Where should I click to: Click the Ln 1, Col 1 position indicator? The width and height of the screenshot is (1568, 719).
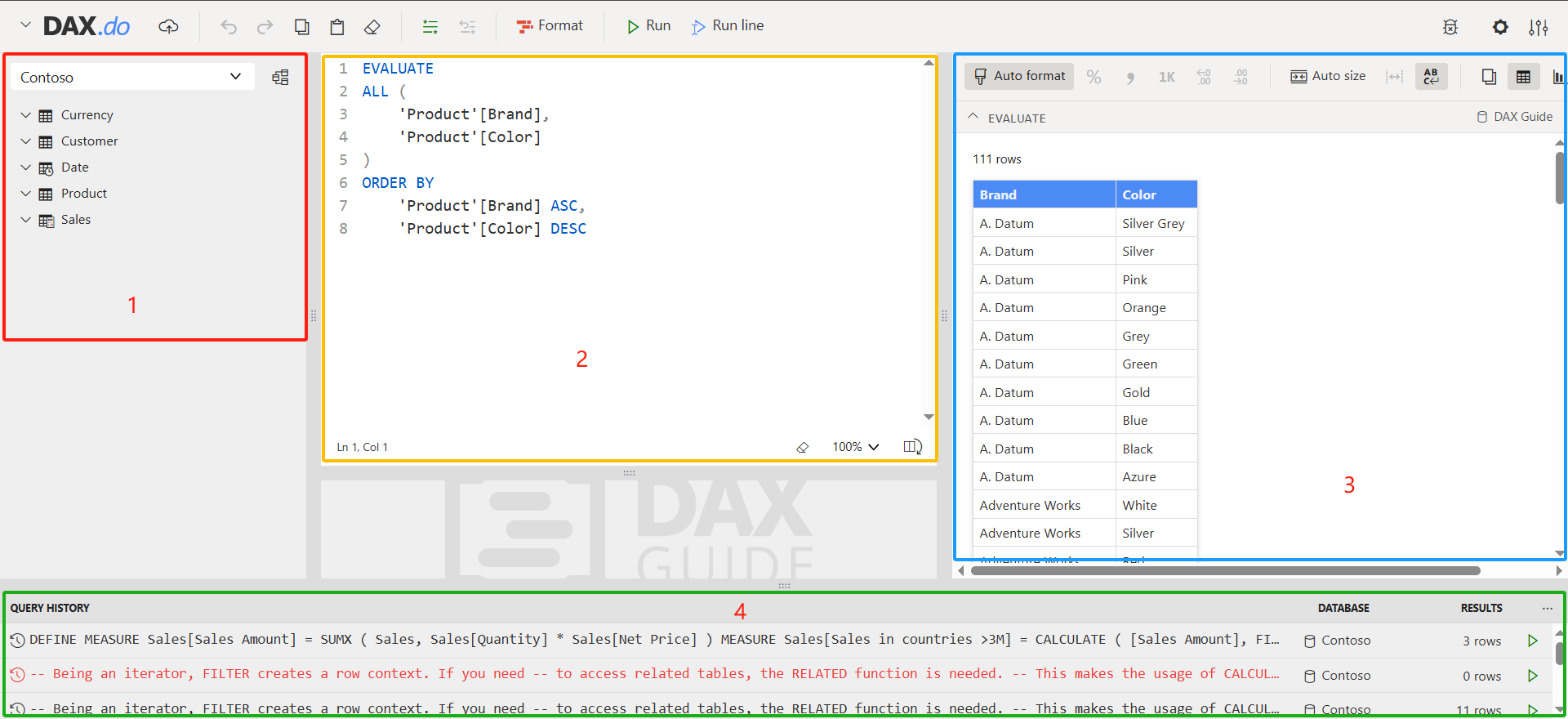coord(362,447)
